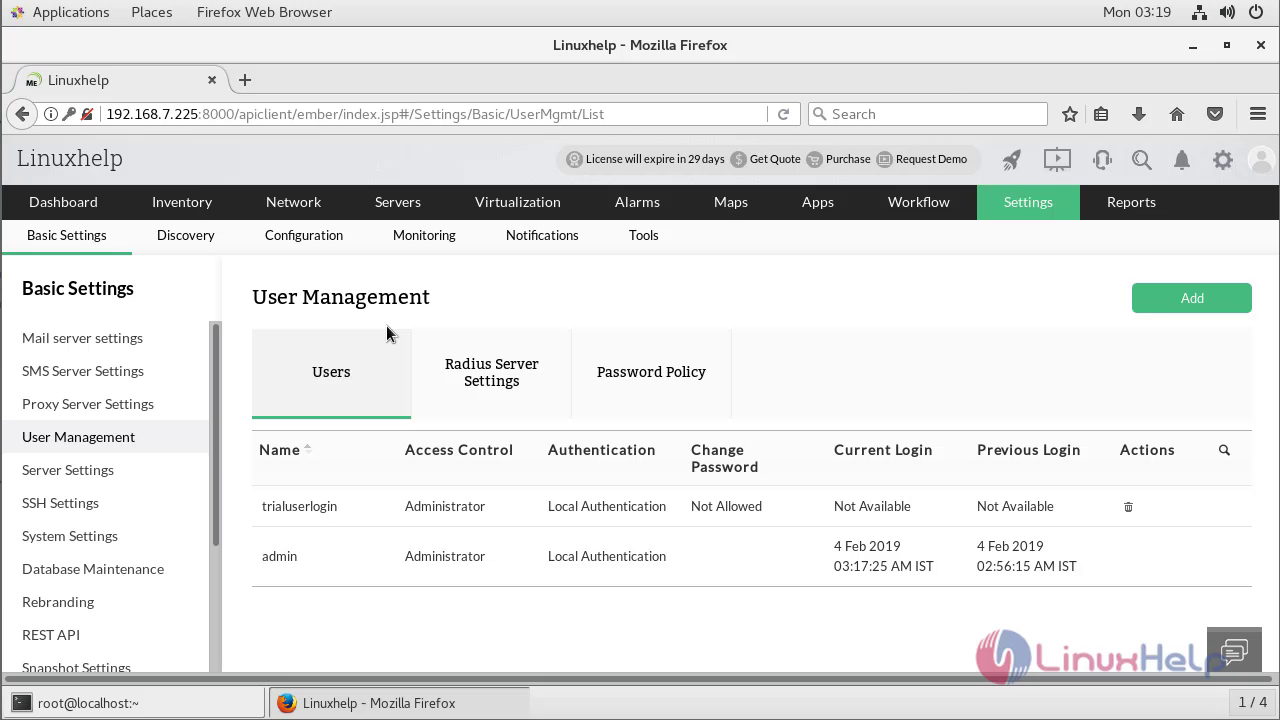This screenshot has width=1280, height=720.
Task: Go to the Firefox home icon
Action: click(1177, 114)
